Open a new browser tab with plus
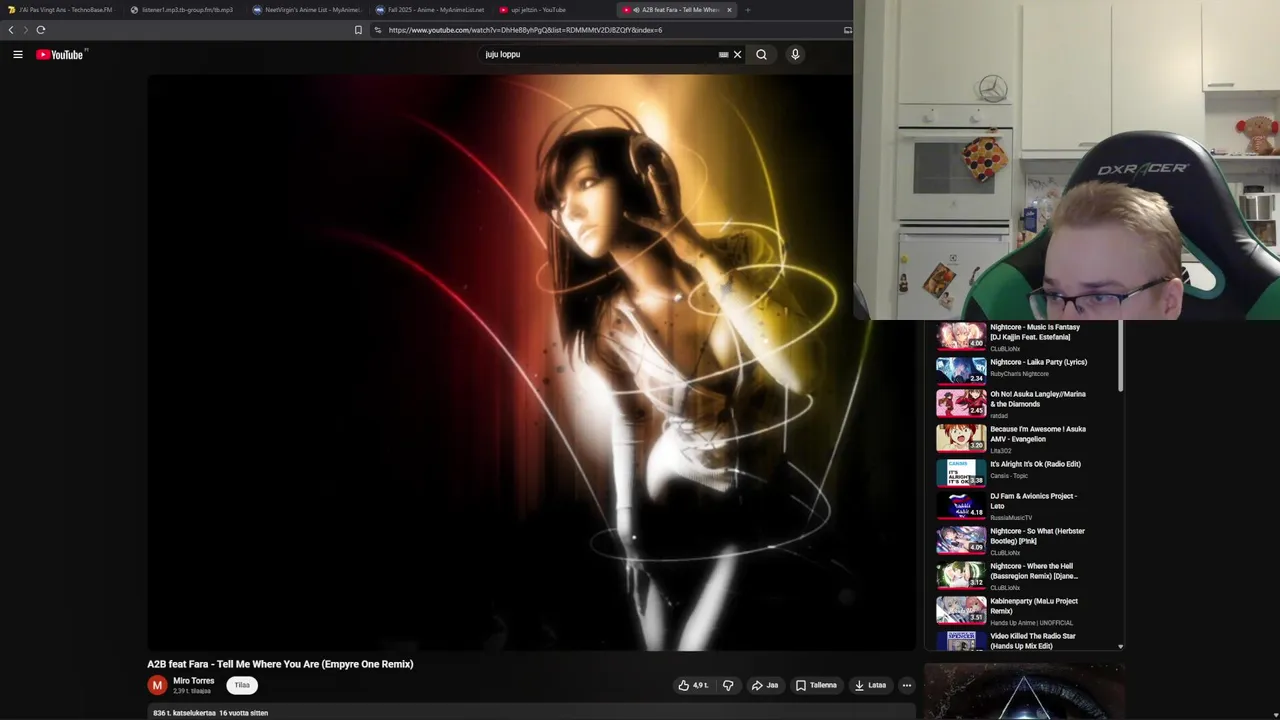The height and width of the screenshot is (720, 1280). click(748, 10)
